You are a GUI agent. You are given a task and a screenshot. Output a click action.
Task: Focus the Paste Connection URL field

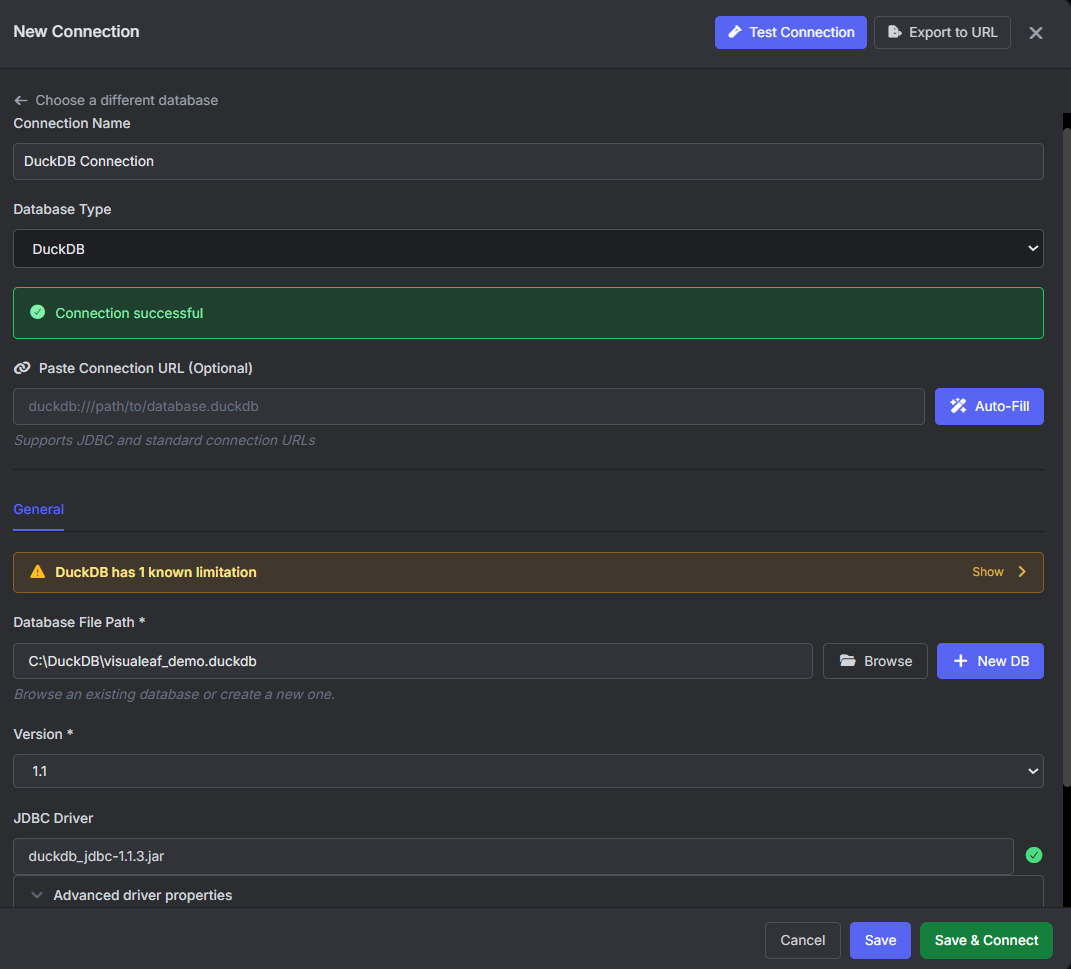pos(469,406)
